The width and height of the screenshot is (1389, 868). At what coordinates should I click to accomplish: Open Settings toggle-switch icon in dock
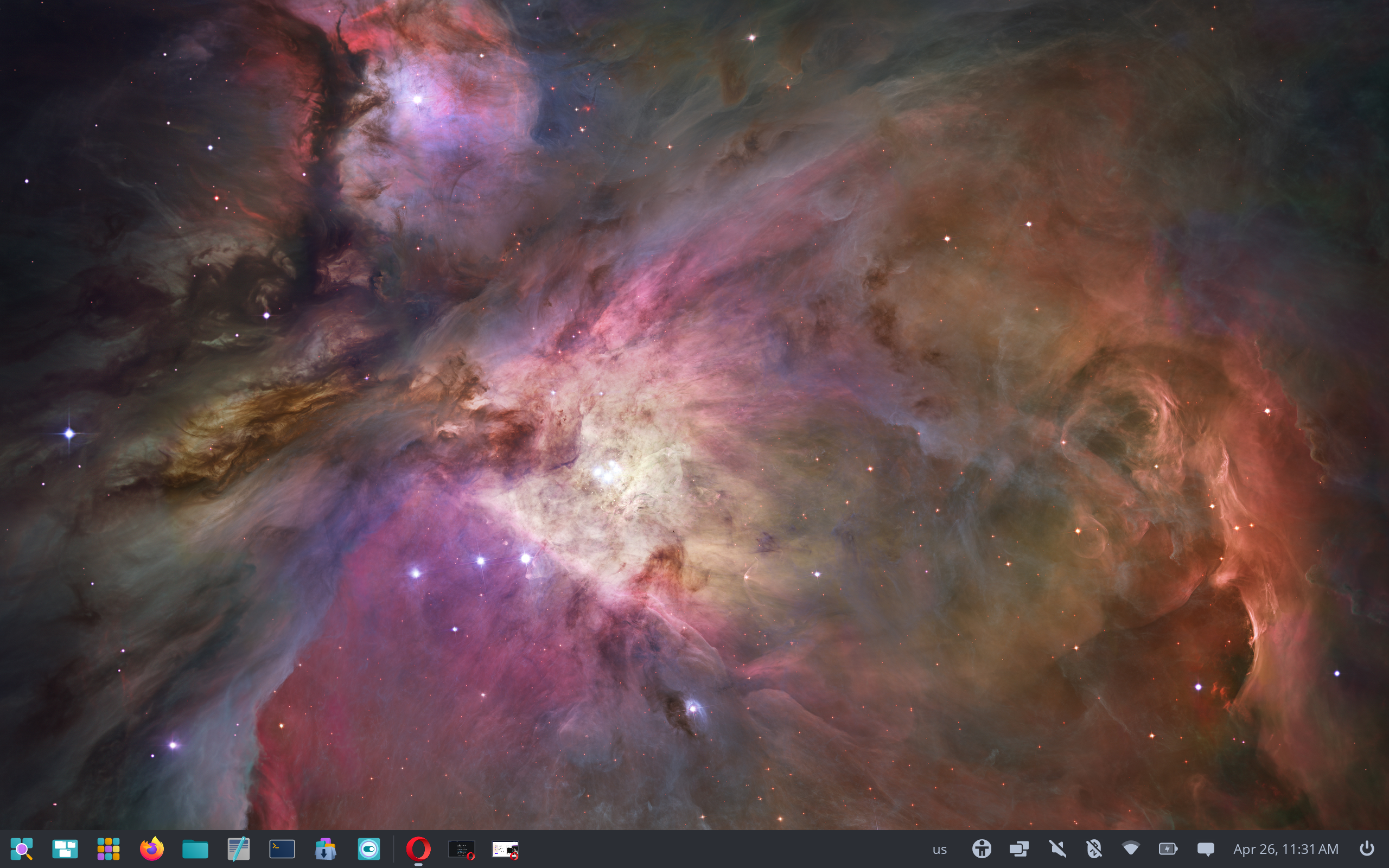[368, 848]
